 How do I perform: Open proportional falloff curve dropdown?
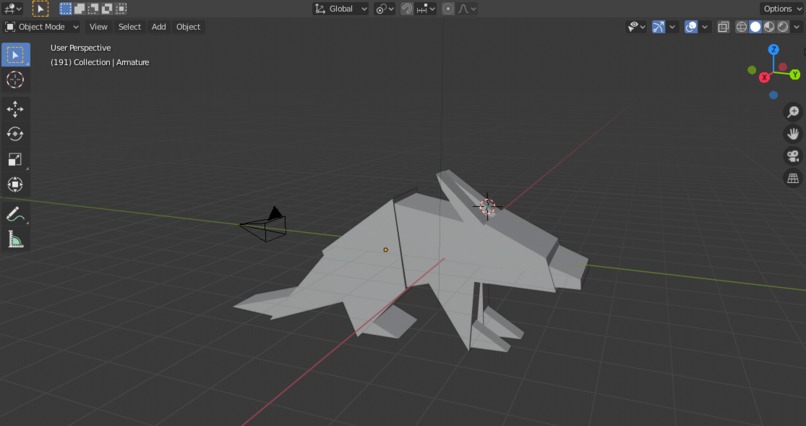(467, 9)
